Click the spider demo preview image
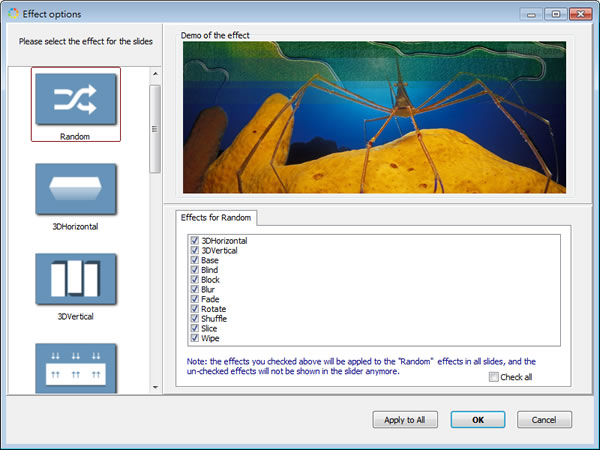Screen dimensions: 600x450 click(x=374, y=117)
